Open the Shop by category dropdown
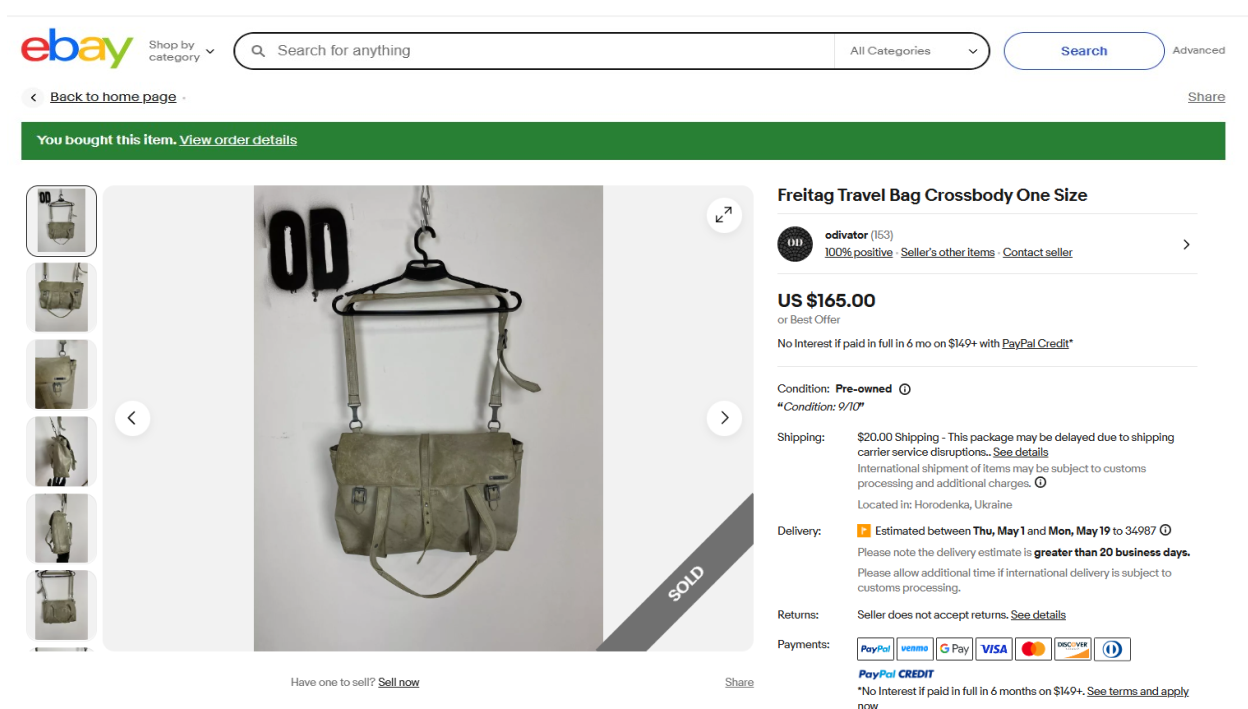The width and height of the screenshot is (1248, 709). [x=181, y=51]
